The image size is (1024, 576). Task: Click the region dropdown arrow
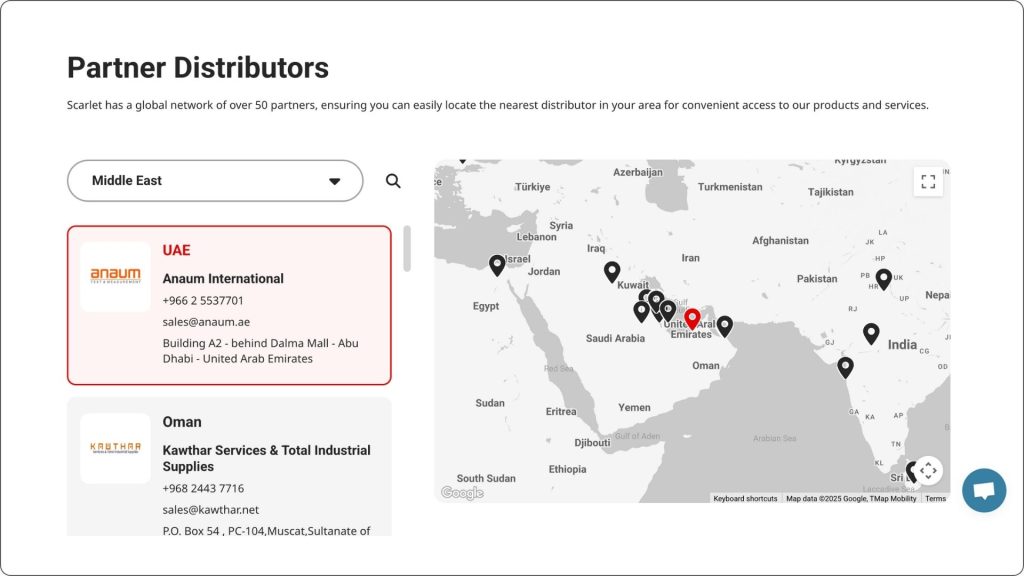335,181
